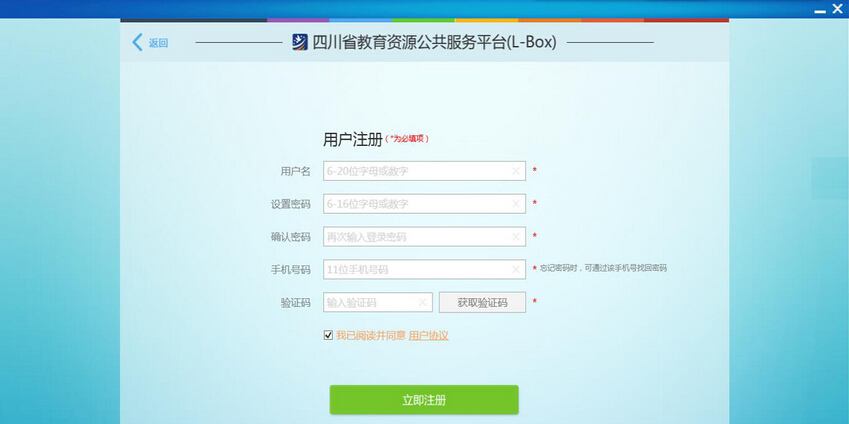
Task: Click the green 立即注册 register button
Action: point(424,400)
